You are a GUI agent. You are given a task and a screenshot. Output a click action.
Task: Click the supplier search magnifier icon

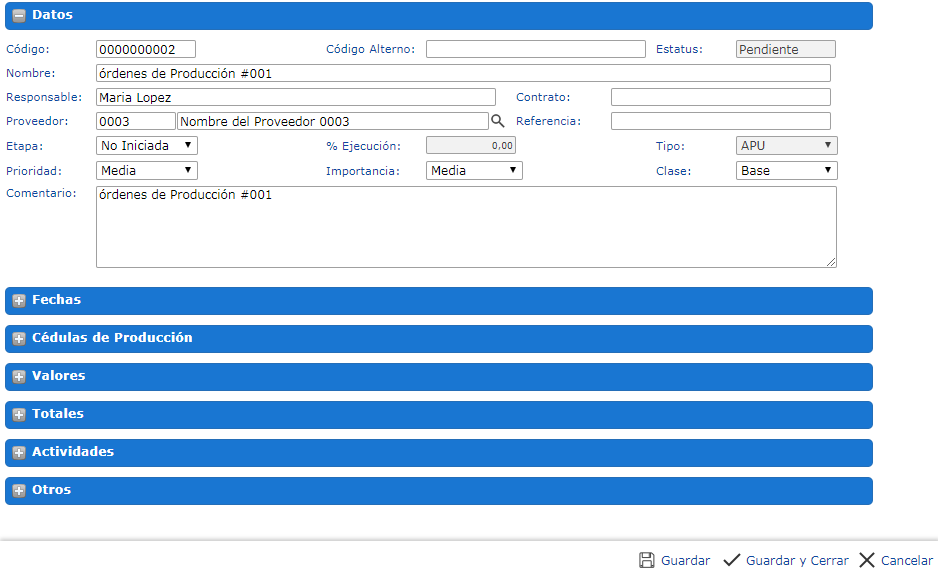coord(497,121)
